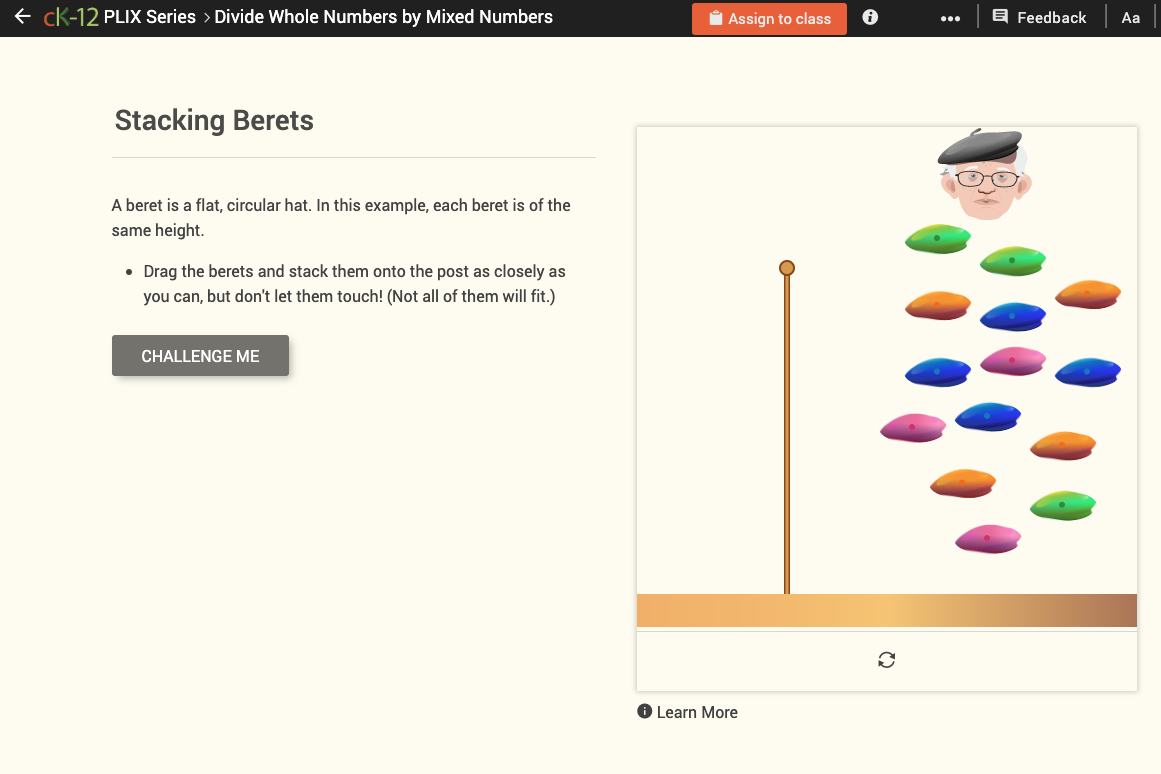The image size is (1161, 774).
Task: Select the top green beret
Action: [937, 239]
